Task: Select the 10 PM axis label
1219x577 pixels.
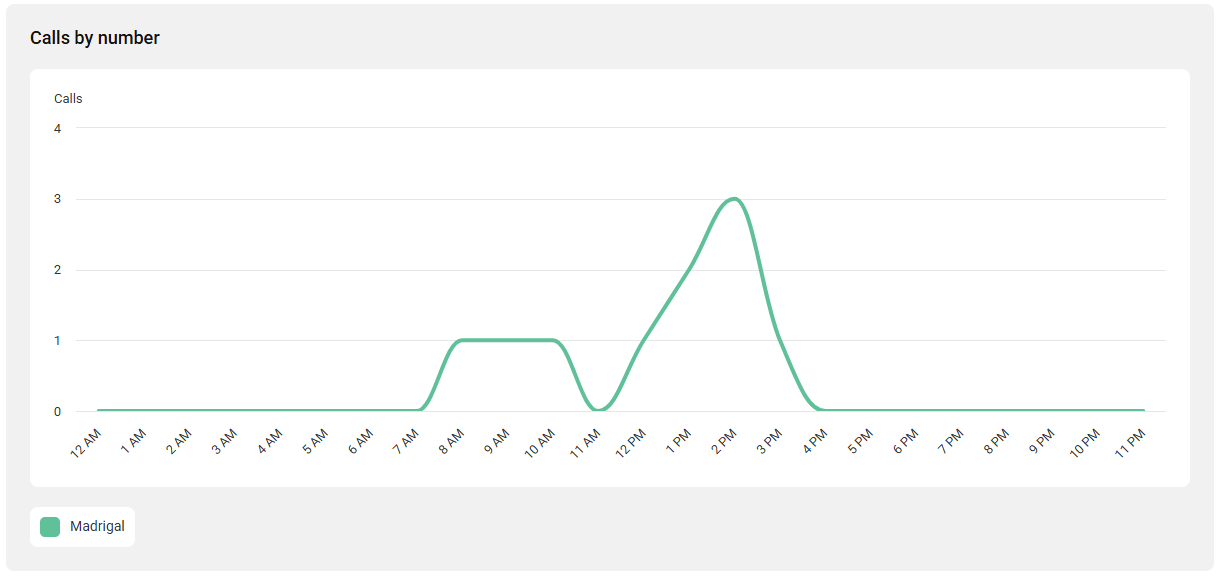Action: (1083, 442)
